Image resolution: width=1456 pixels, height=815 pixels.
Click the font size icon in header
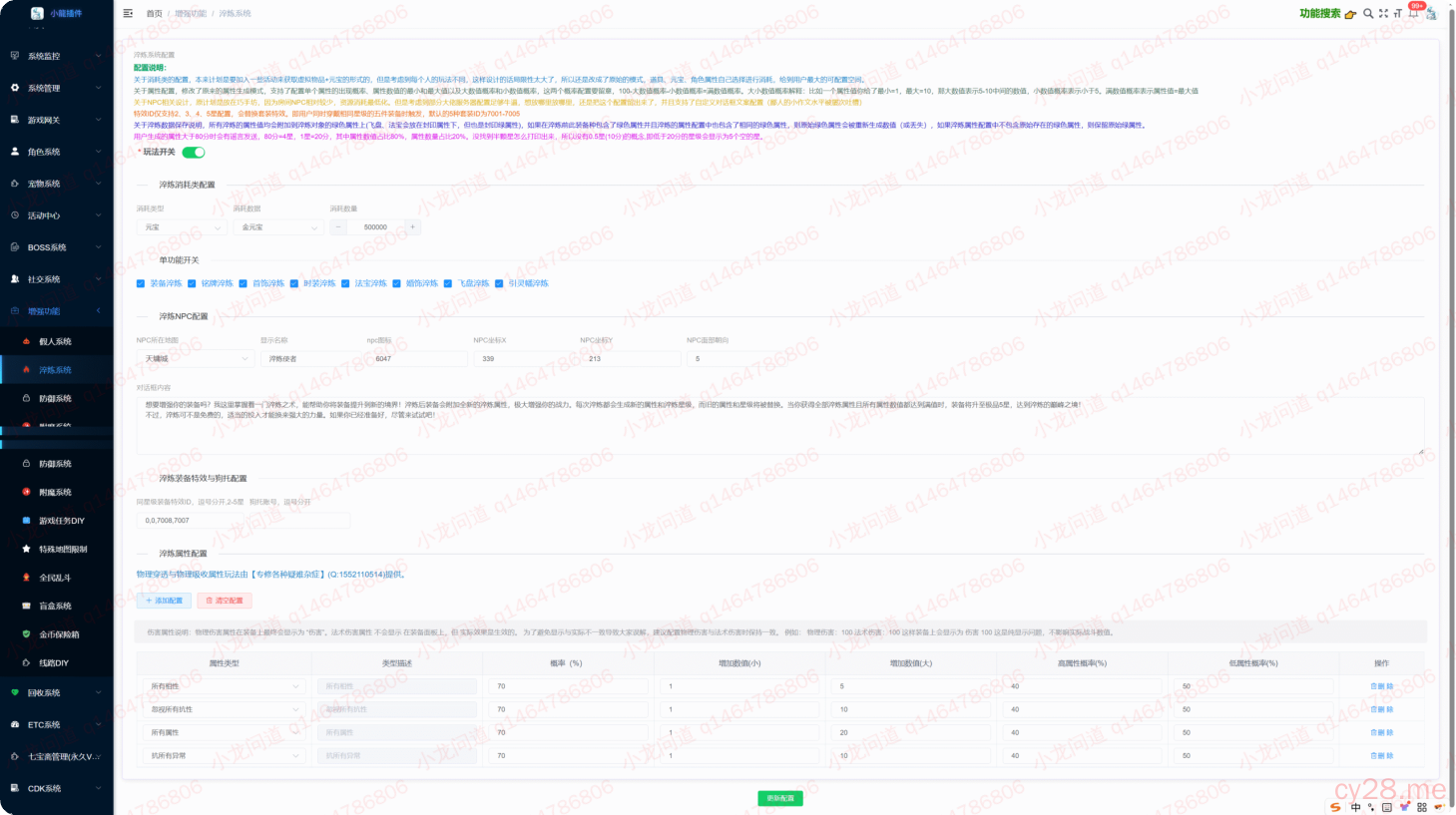click(1398, 14)
